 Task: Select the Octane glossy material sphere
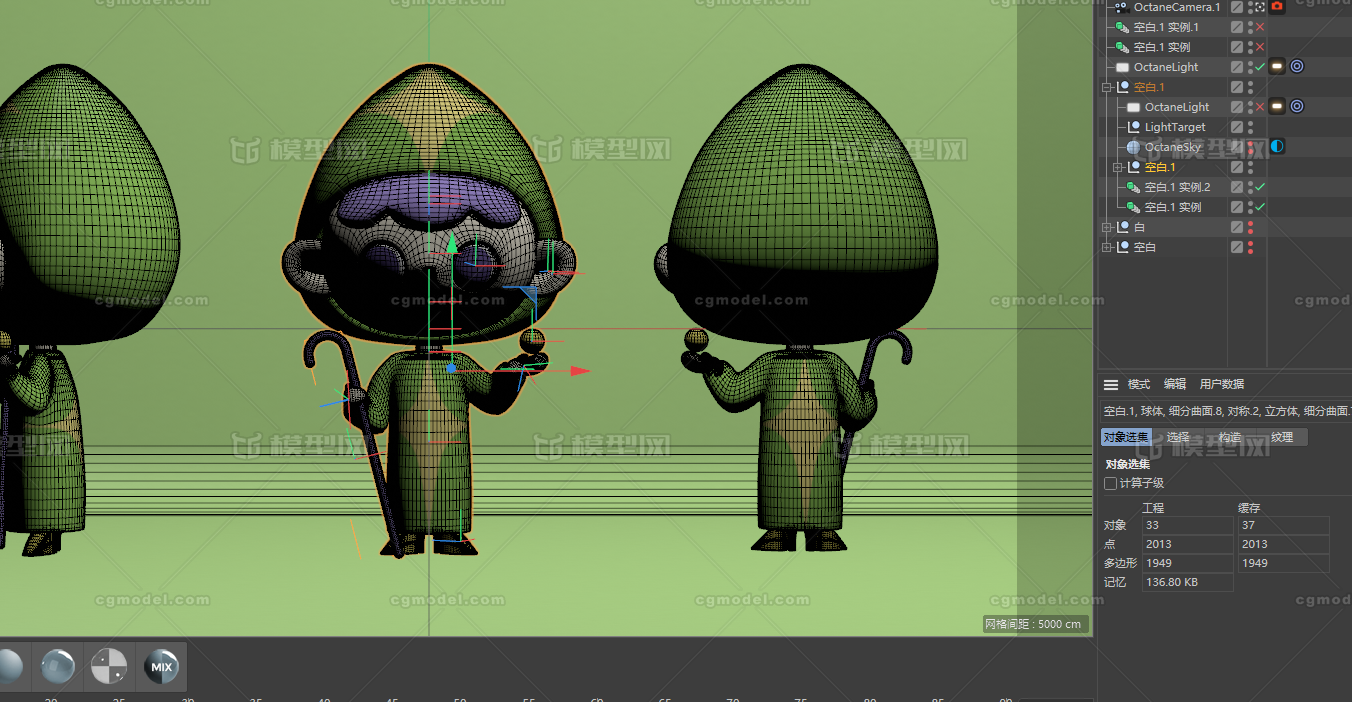58,667
